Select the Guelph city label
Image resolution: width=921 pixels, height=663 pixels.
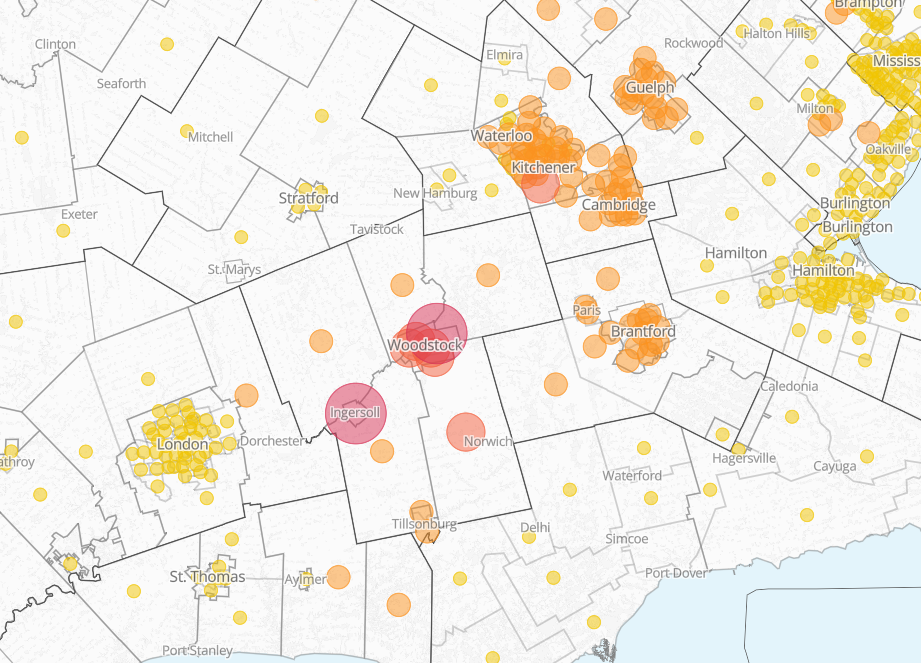click(x=650, y=88)
